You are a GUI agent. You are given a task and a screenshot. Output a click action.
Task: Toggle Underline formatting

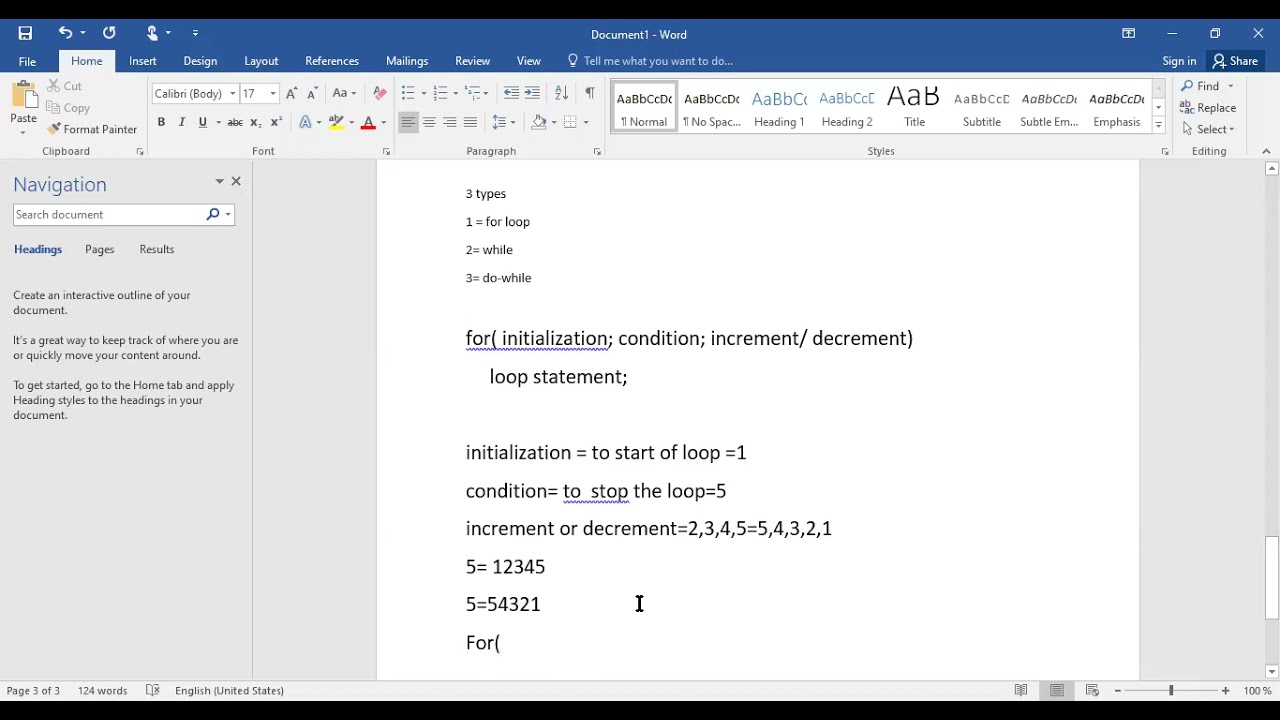click(203, 122)
